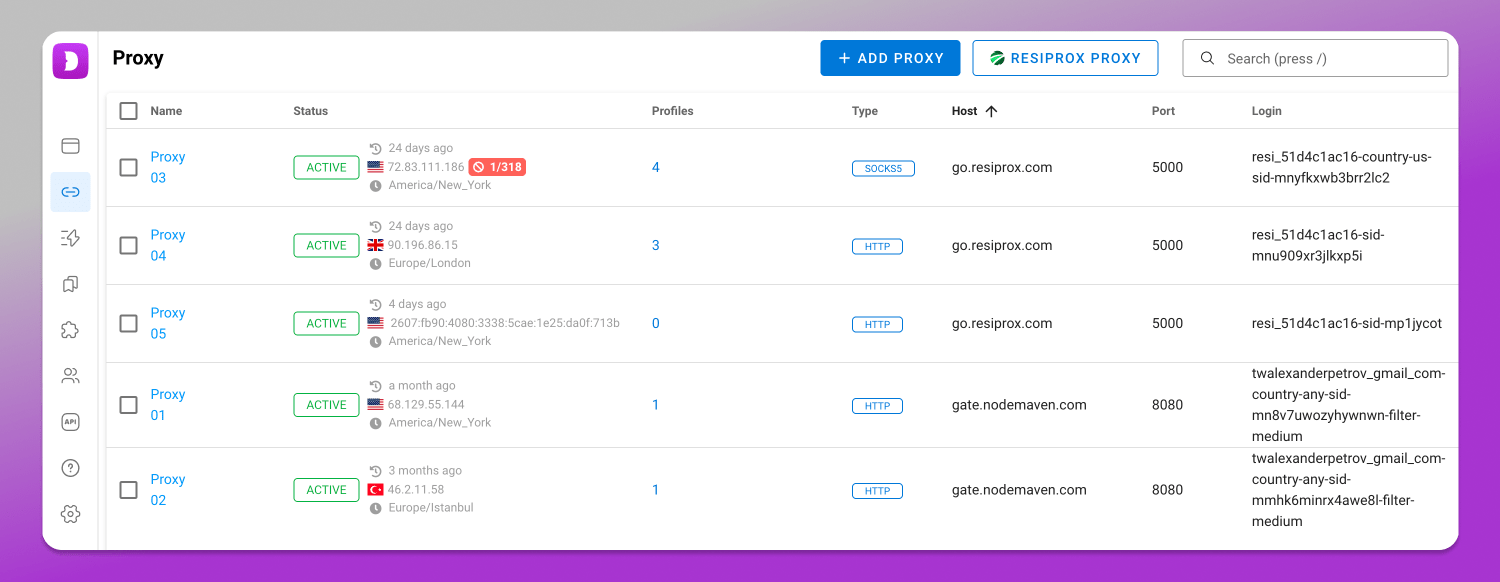Click the US flag next to 72.83.111.186
Viewport: 1500px width, 582px height.
[375, 167]
